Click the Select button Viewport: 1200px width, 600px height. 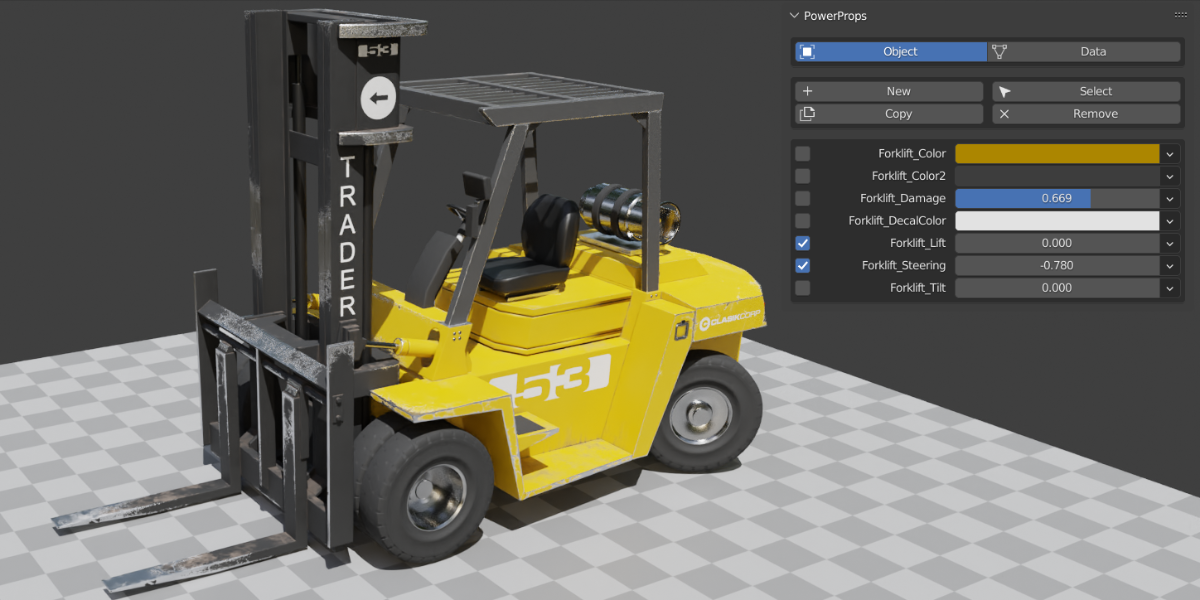tap(1086, 91)
